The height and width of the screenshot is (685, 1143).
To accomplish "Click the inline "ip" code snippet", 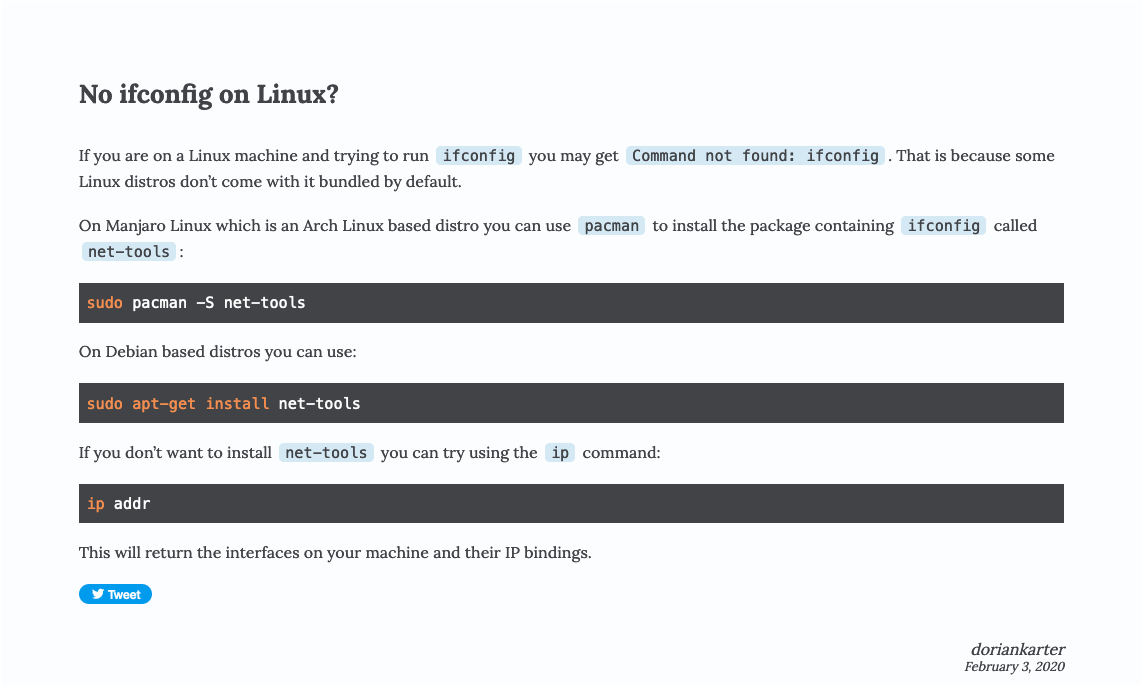I will pyautogui.click(x=560, y=452).
